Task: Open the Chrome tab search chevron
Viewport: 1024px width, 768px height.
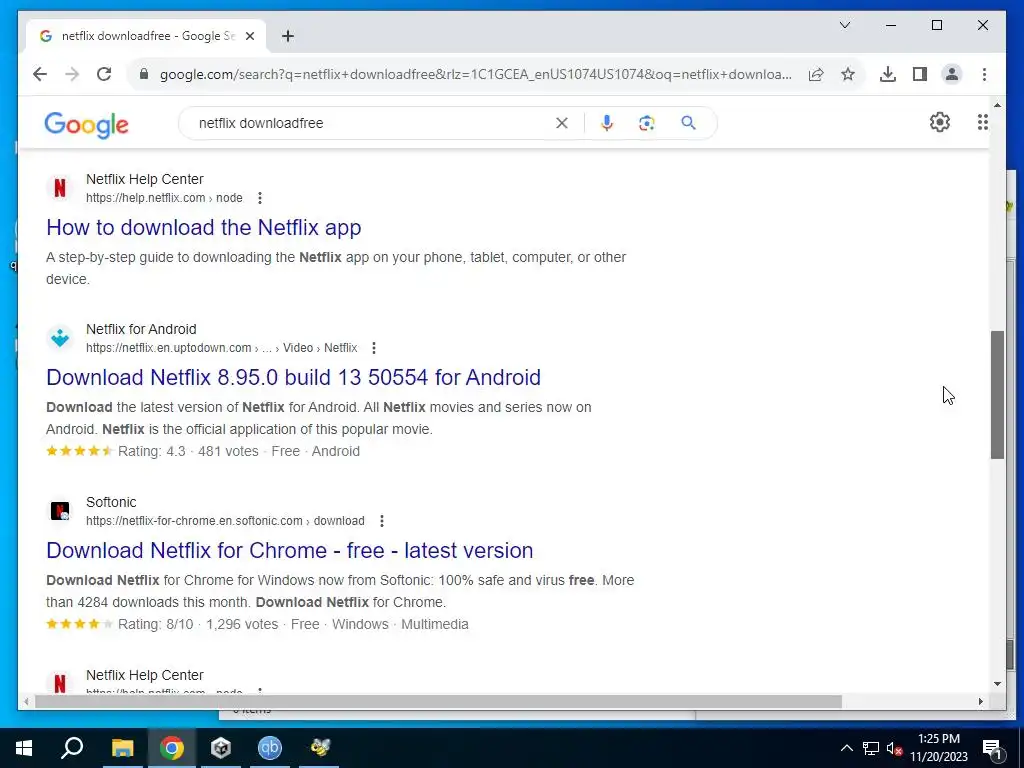Action: [844, 25]
